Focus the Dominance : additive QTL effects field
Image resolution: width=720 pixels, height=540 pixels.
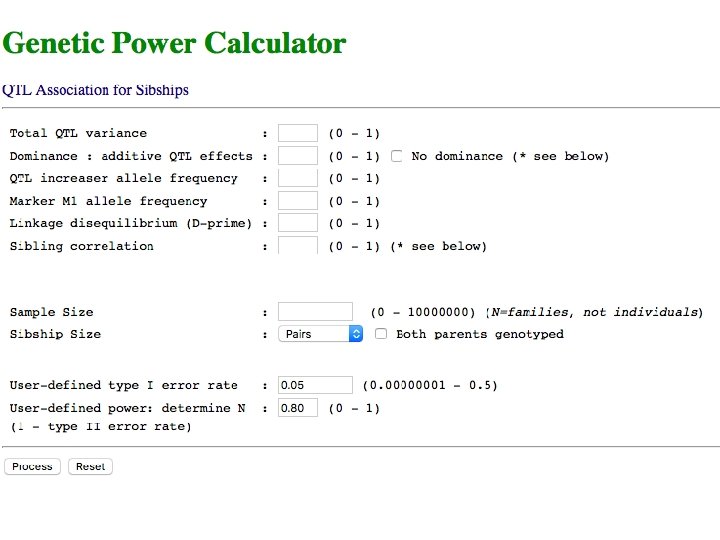[x=298, y=156]
